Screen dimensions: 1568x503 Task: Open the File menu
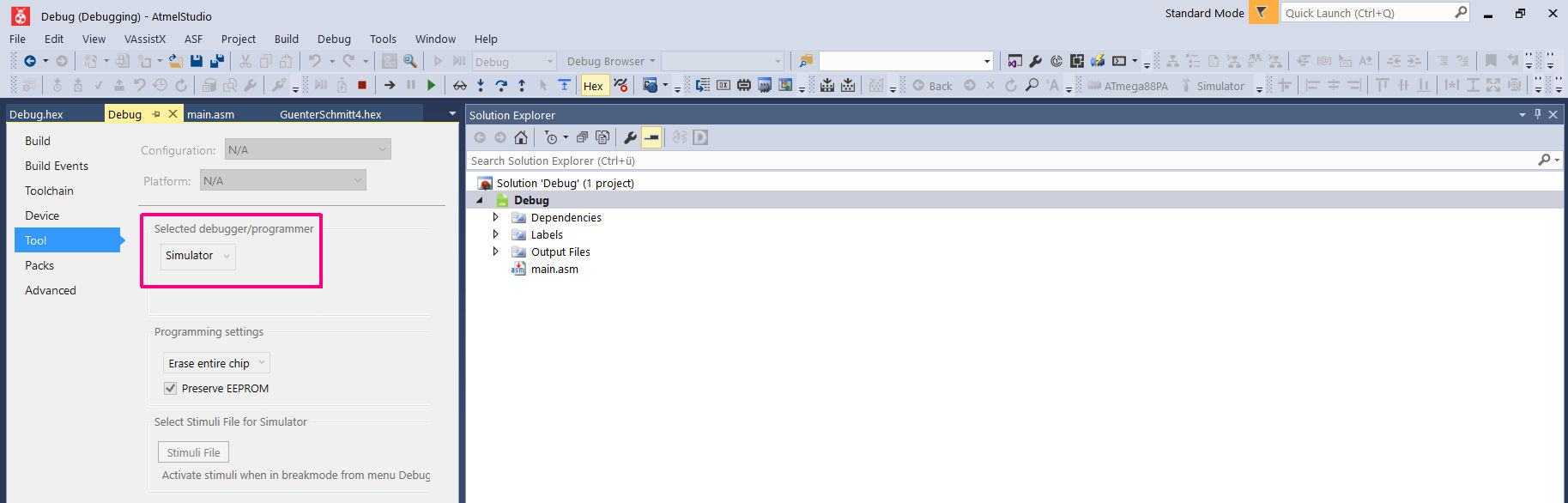(x=17, y=39)
